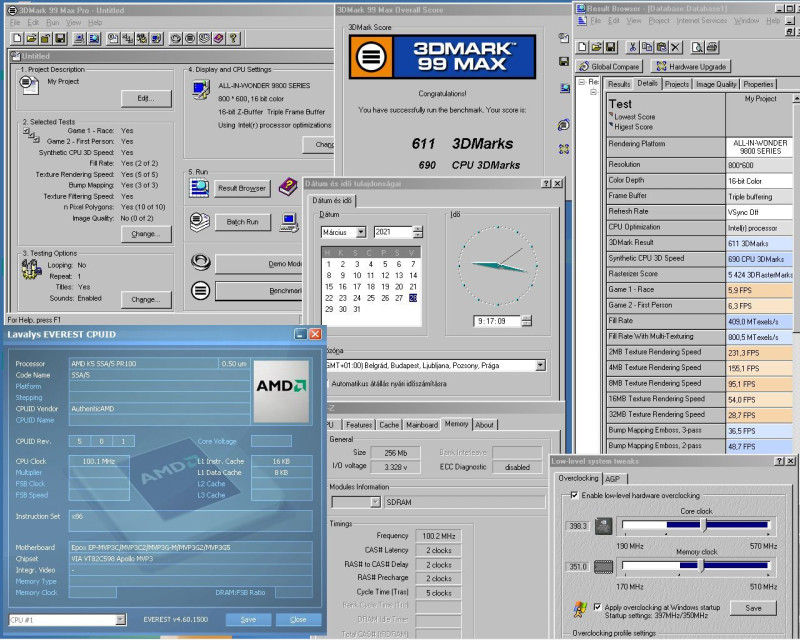Click Hardware Upgrade button
The width and height of the screenshot is (800, 640).
(691, 66)
